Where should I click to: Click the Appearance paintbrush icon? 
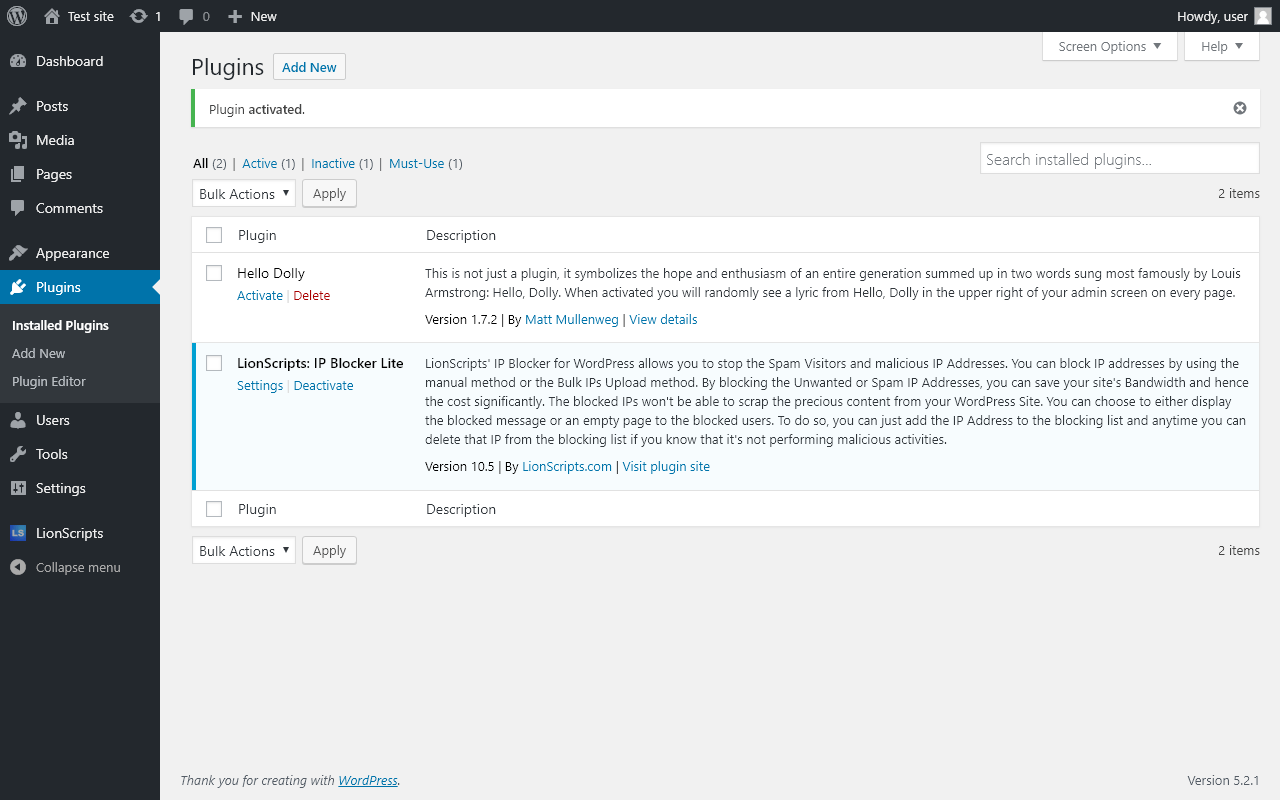click(x=18, y=253)
